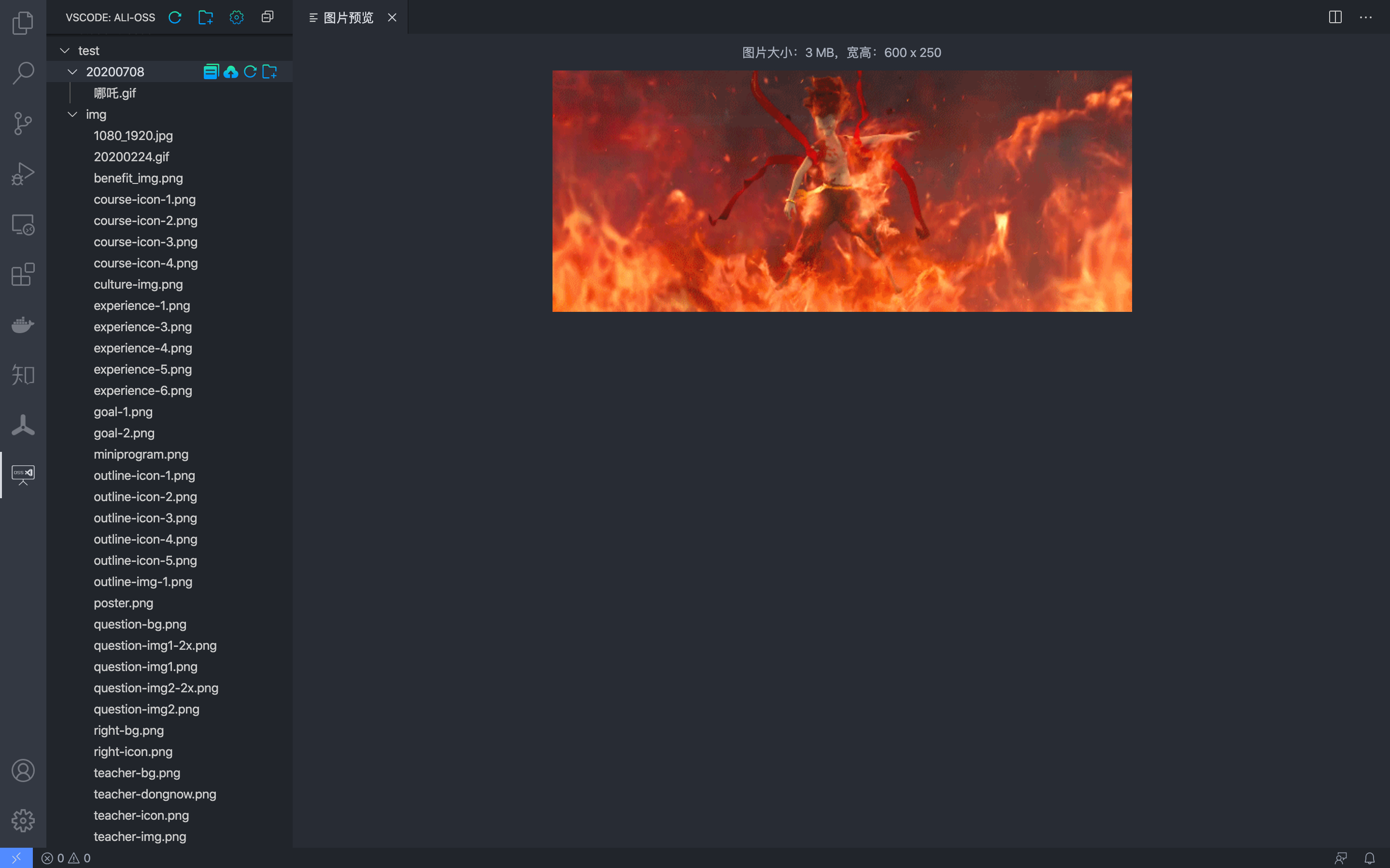1390x868 pixels.
Task: Select poster.png in the file tree
Action: [x=124, y=603]
